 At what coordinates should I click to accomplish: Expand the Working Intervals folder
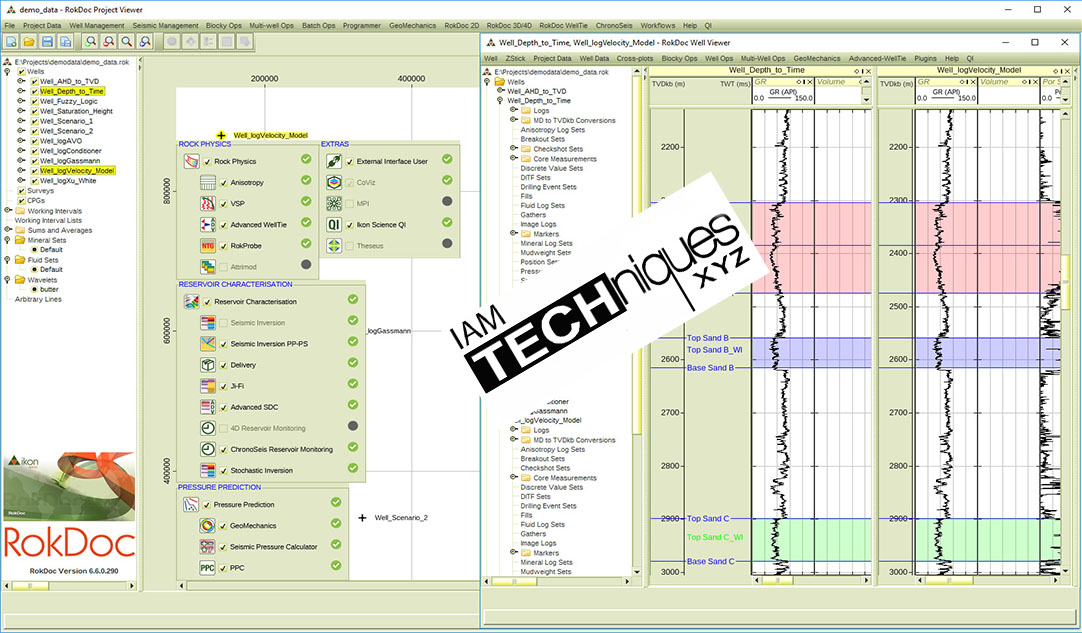[x=8, y=211]
